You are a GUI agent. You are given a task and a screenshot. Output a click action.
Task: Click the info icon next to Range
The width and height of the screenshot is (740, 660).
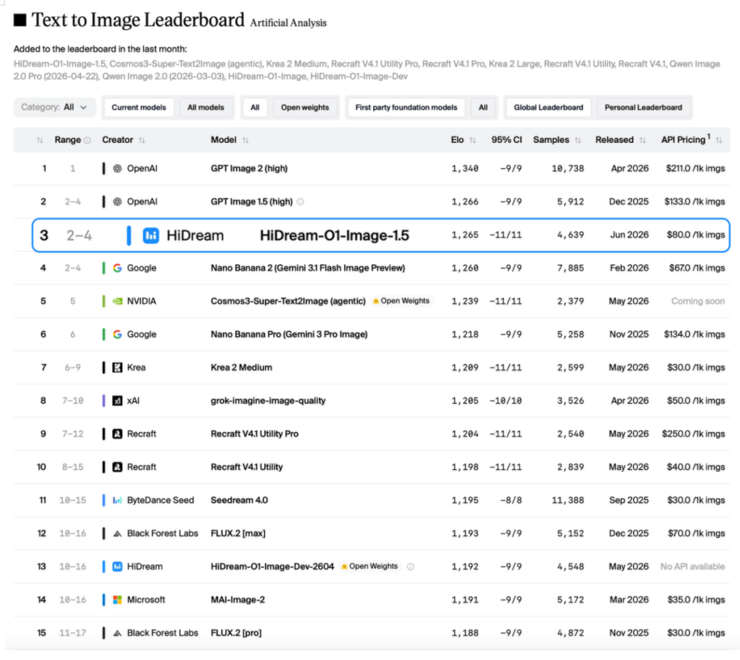pos(87,140)
